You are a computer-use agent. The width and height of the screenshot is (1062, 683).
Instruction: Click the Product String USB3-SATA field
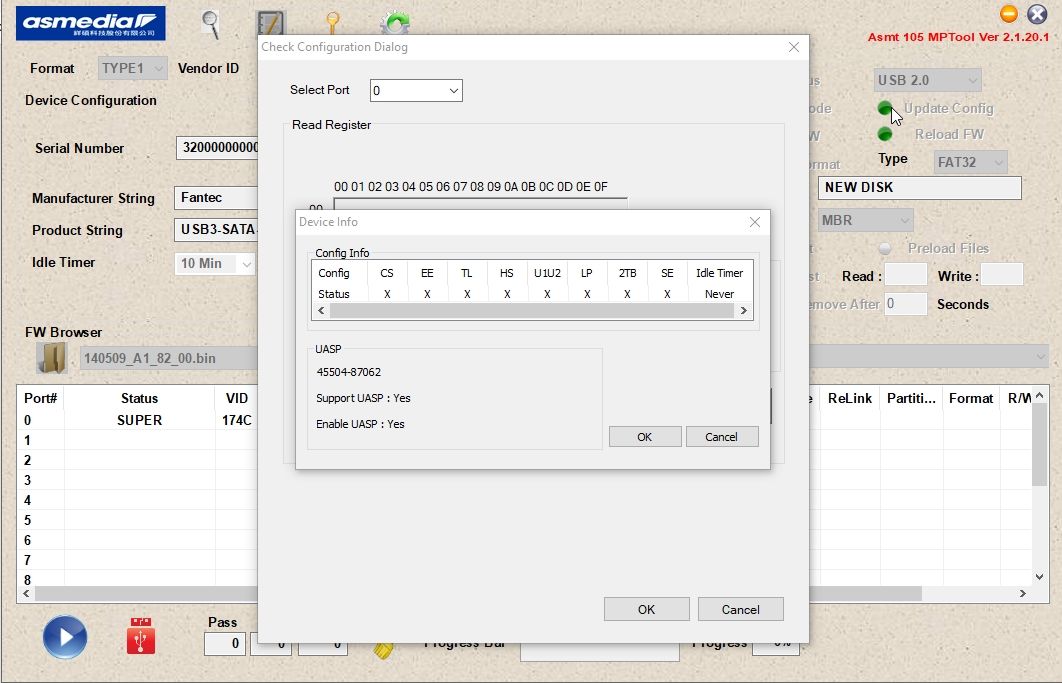[x=217, y=230]
